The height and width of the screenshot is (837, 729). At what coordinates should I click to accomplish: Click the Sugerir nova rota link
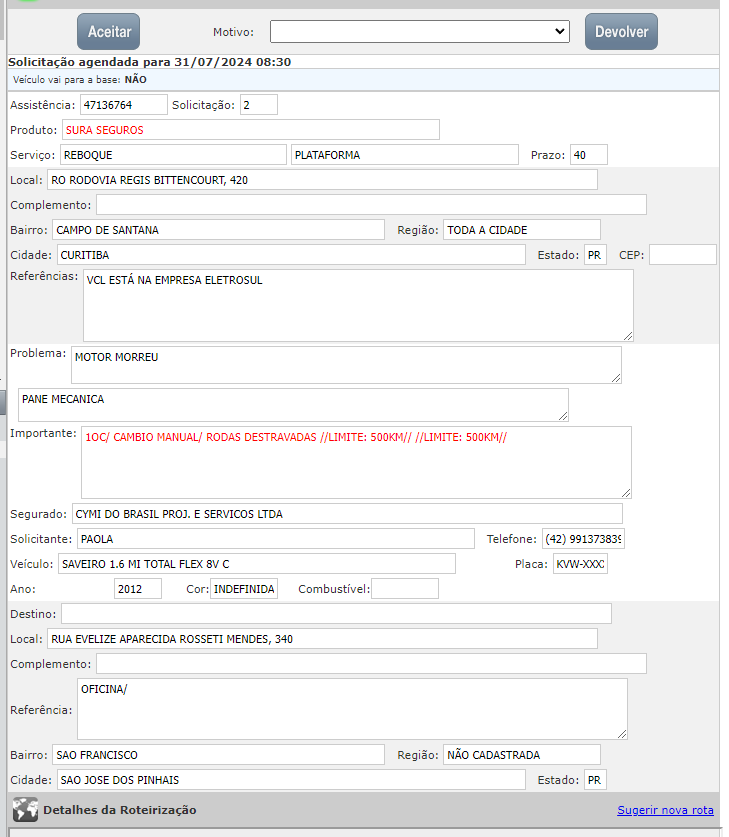click(x=665, y=810)
